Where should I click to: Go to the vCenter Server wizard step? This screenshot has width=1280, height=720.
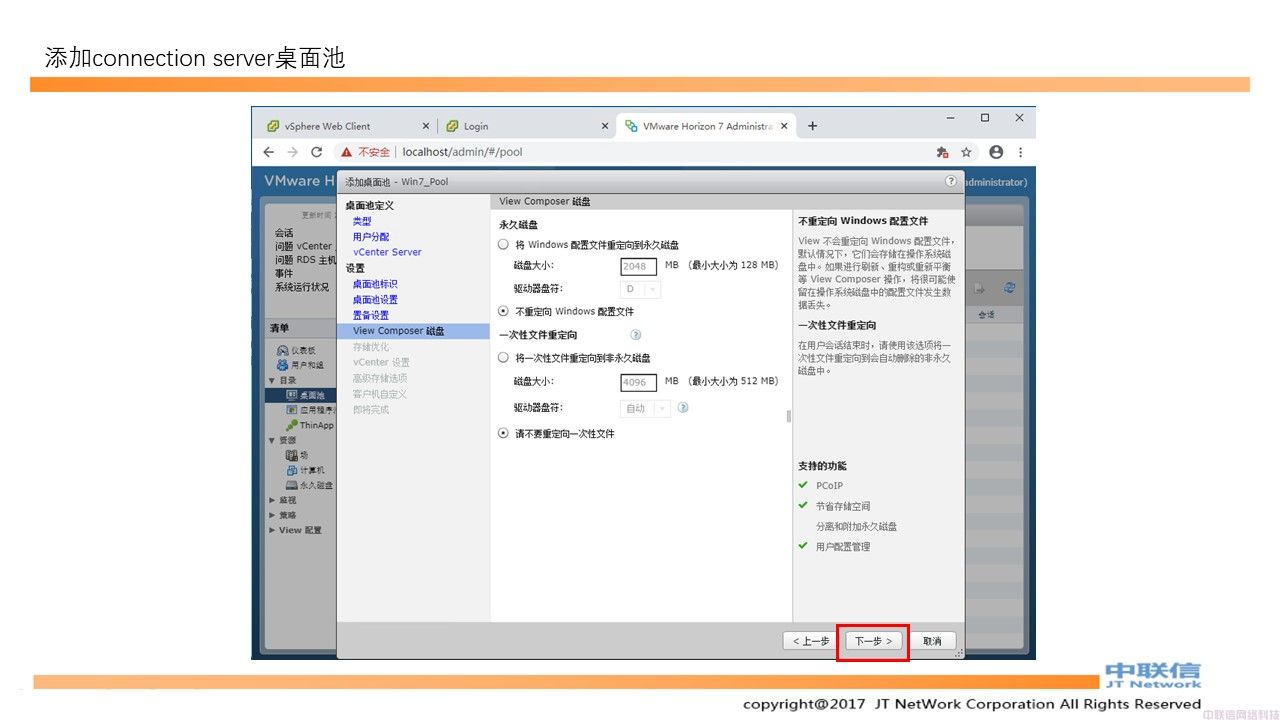pyautogui.click(x=387, y=252)
